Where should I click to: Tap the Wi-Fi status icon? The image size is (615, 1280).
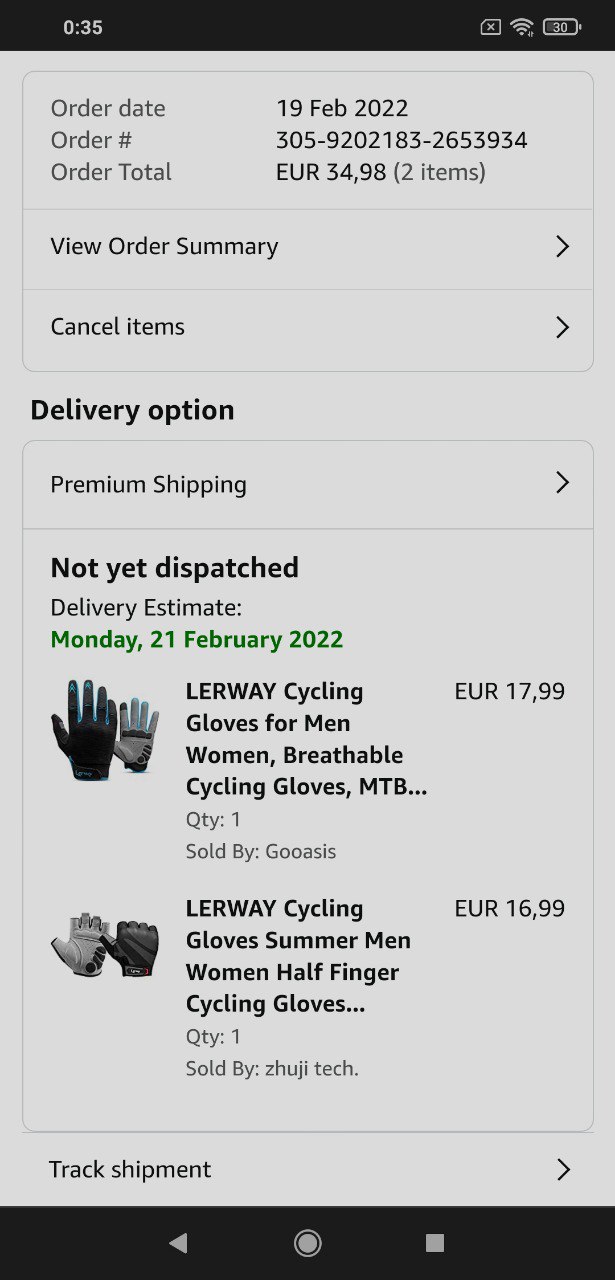522,27
